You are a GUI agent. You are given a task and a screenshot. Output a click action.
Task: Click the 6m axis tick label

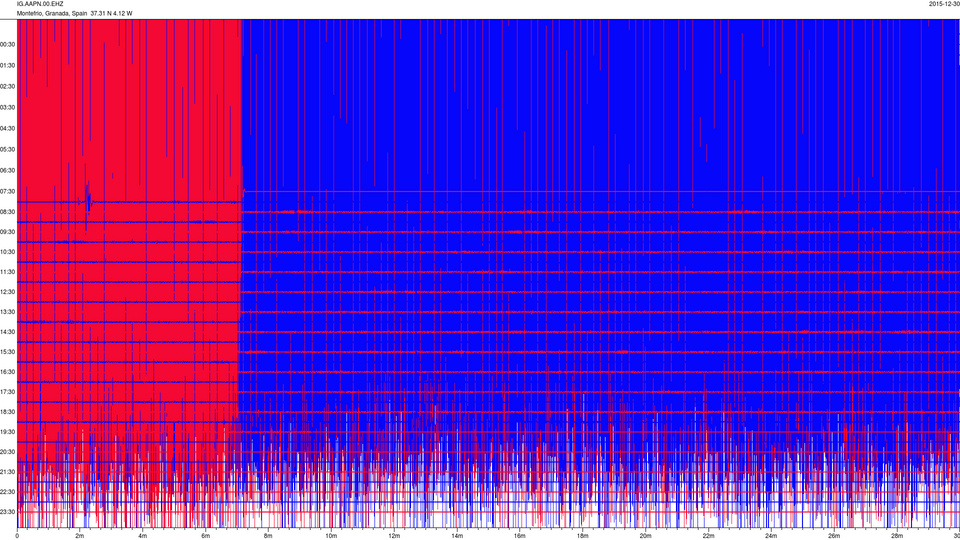point(206,536)
